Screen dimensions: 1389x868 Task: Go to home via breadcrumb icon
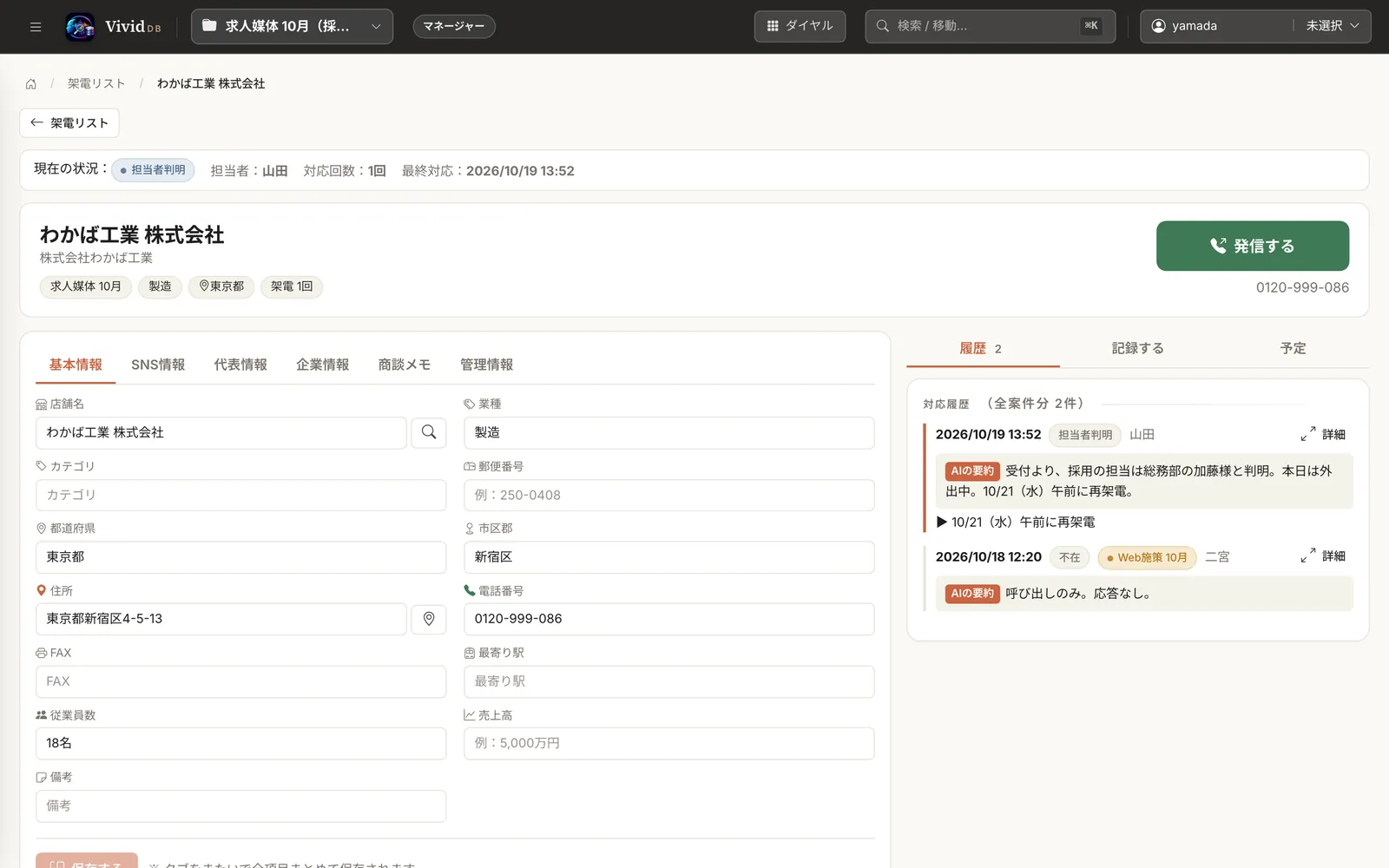click(31, 83)
